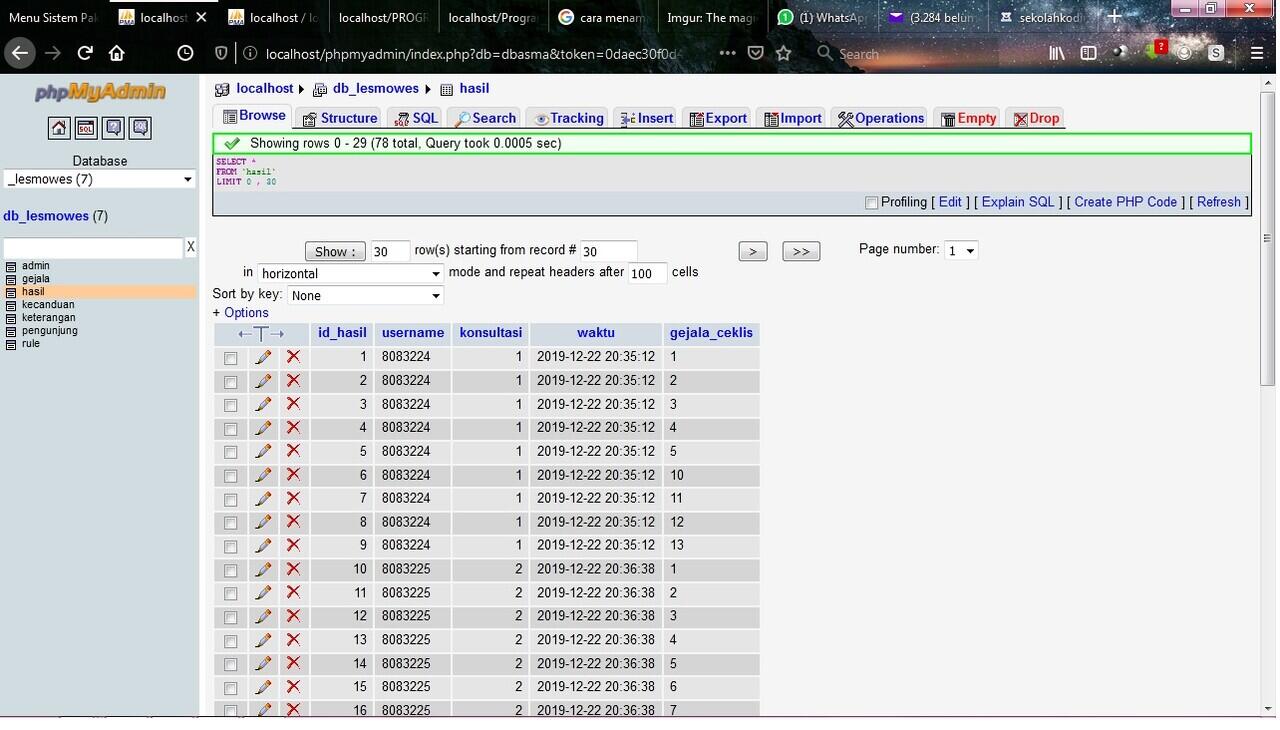Reload the current page
The height and width of the screenshot is (730, 1280).
click(x=85, y=53)
